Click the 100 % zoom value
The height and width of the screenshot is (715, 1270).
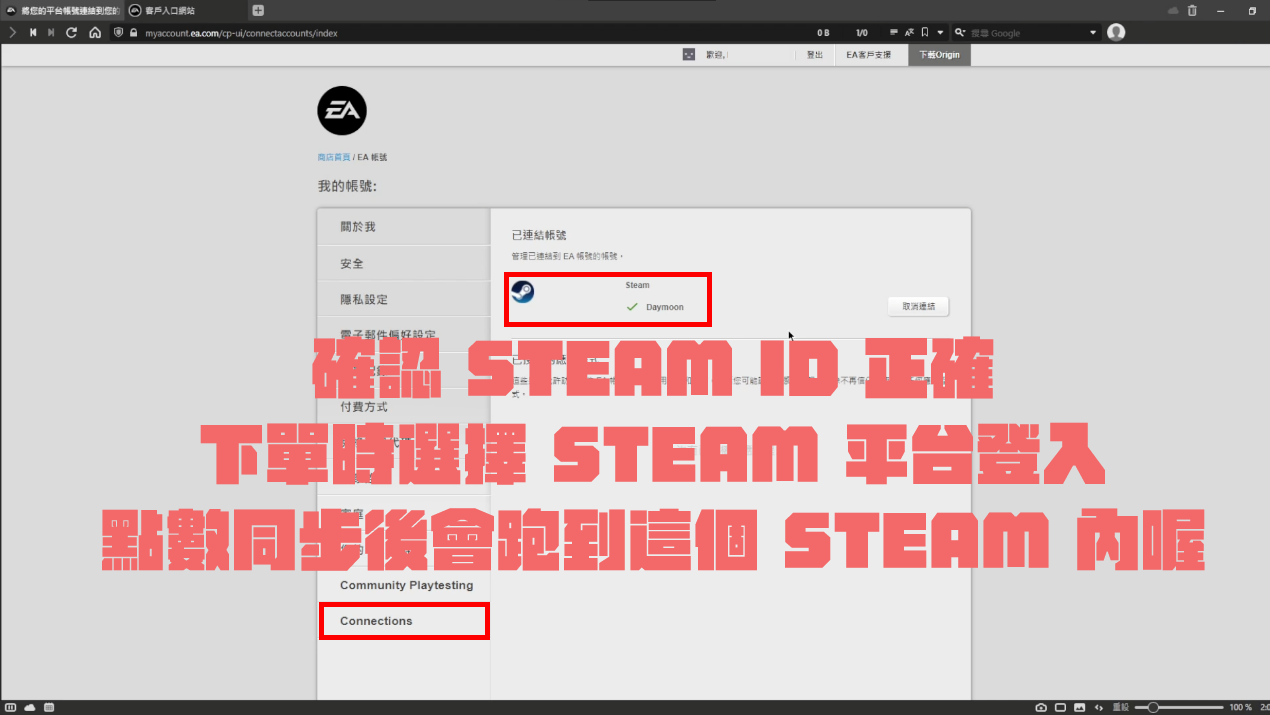pos(1240,707)
